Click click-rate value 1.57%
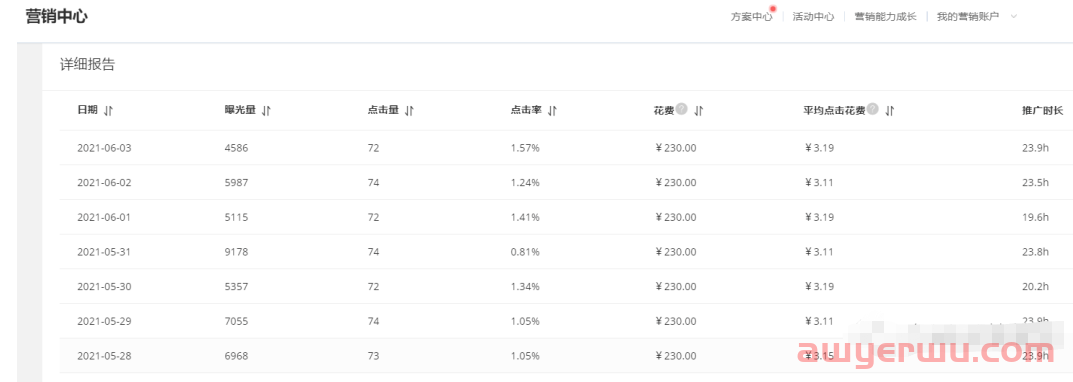 [526, 148]
